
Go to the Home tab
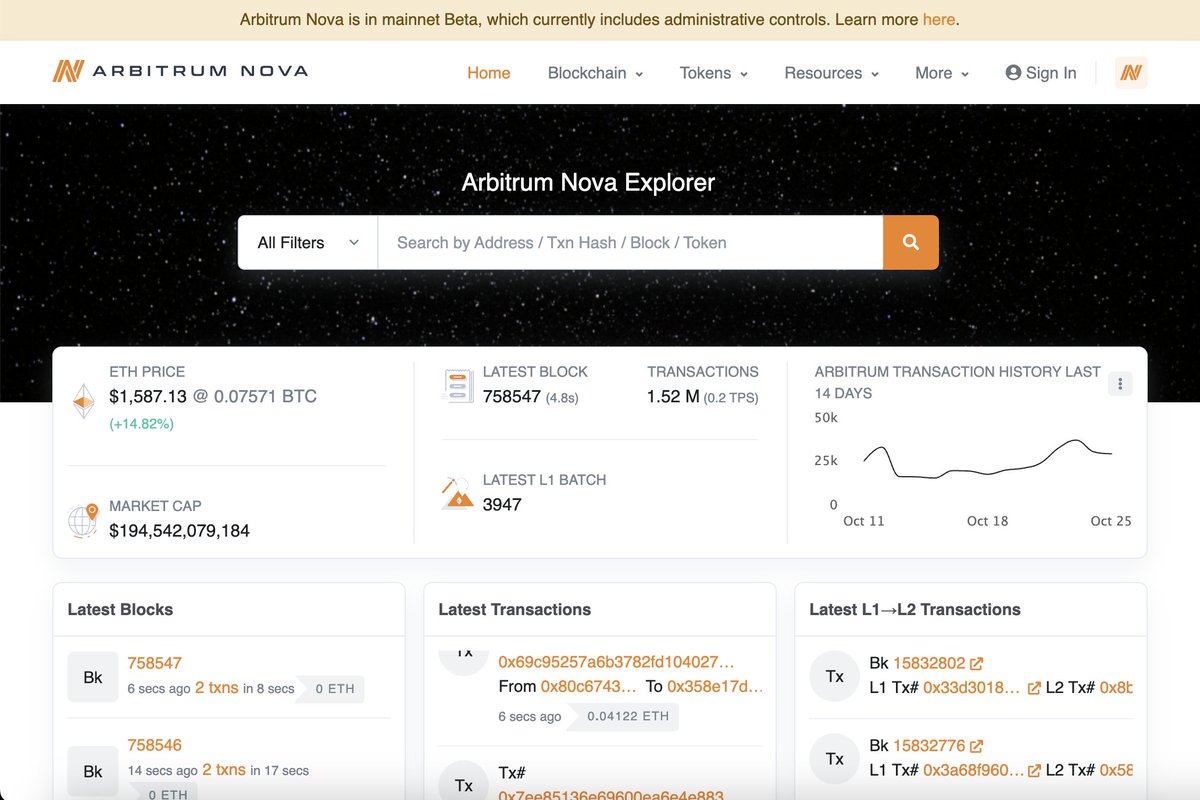489,73
